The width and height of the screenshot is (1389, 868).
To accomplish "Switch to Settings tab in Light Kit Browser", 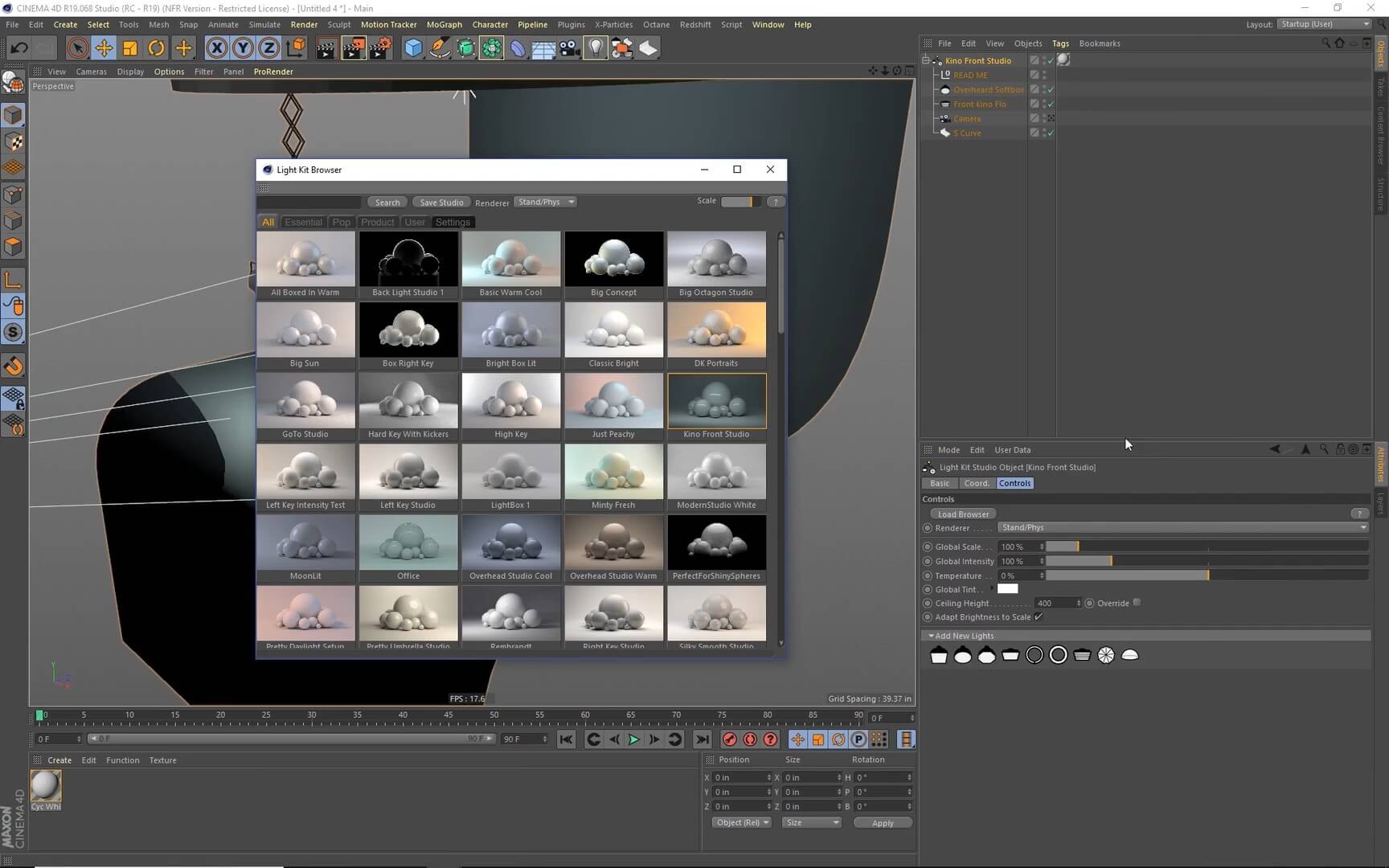I will (453, 223).
